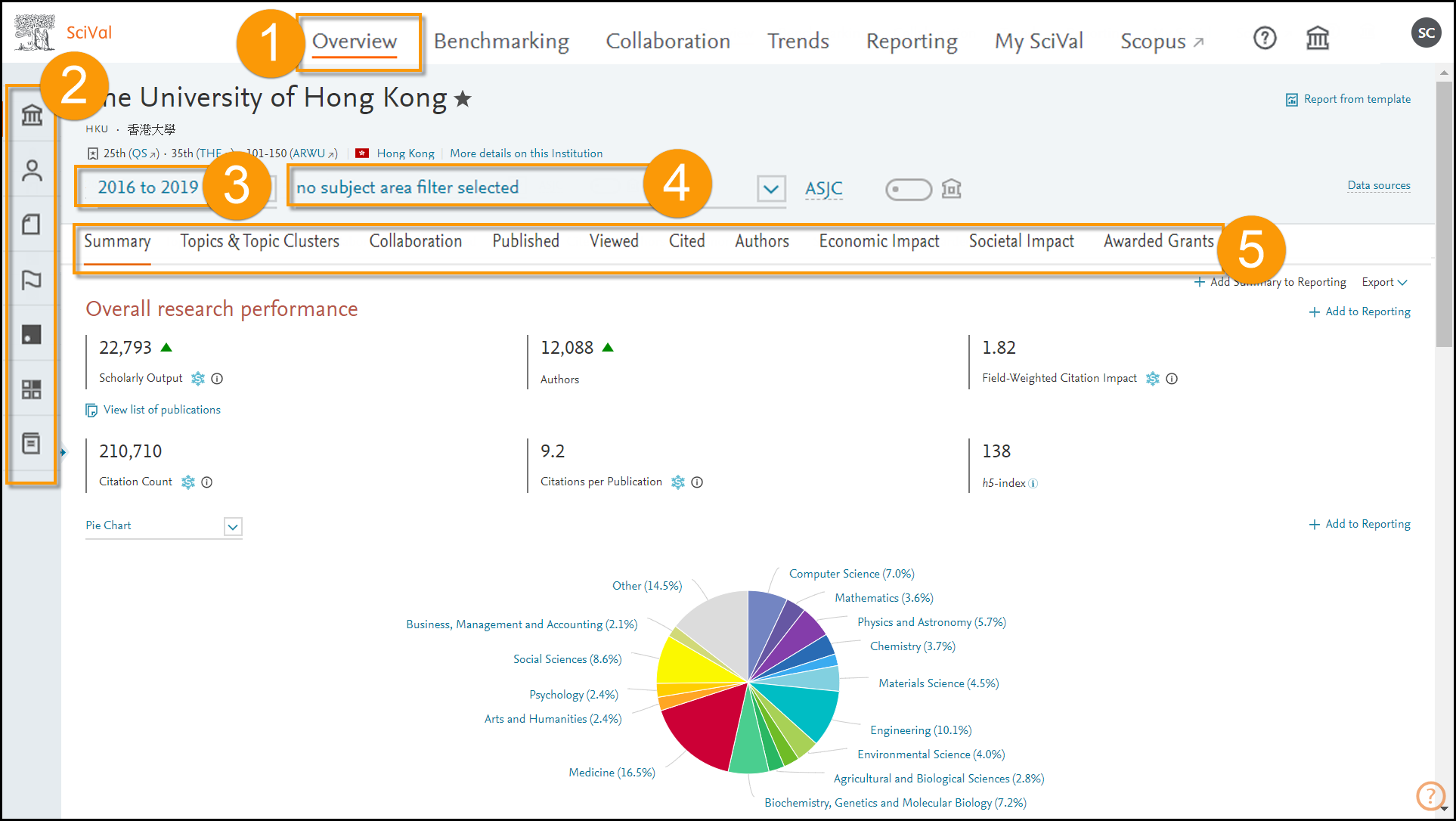The width and height of the screenshot is (1456, 821).
Task: Click snowflake icon beside Citations per Publication
Action: (678, 482)
